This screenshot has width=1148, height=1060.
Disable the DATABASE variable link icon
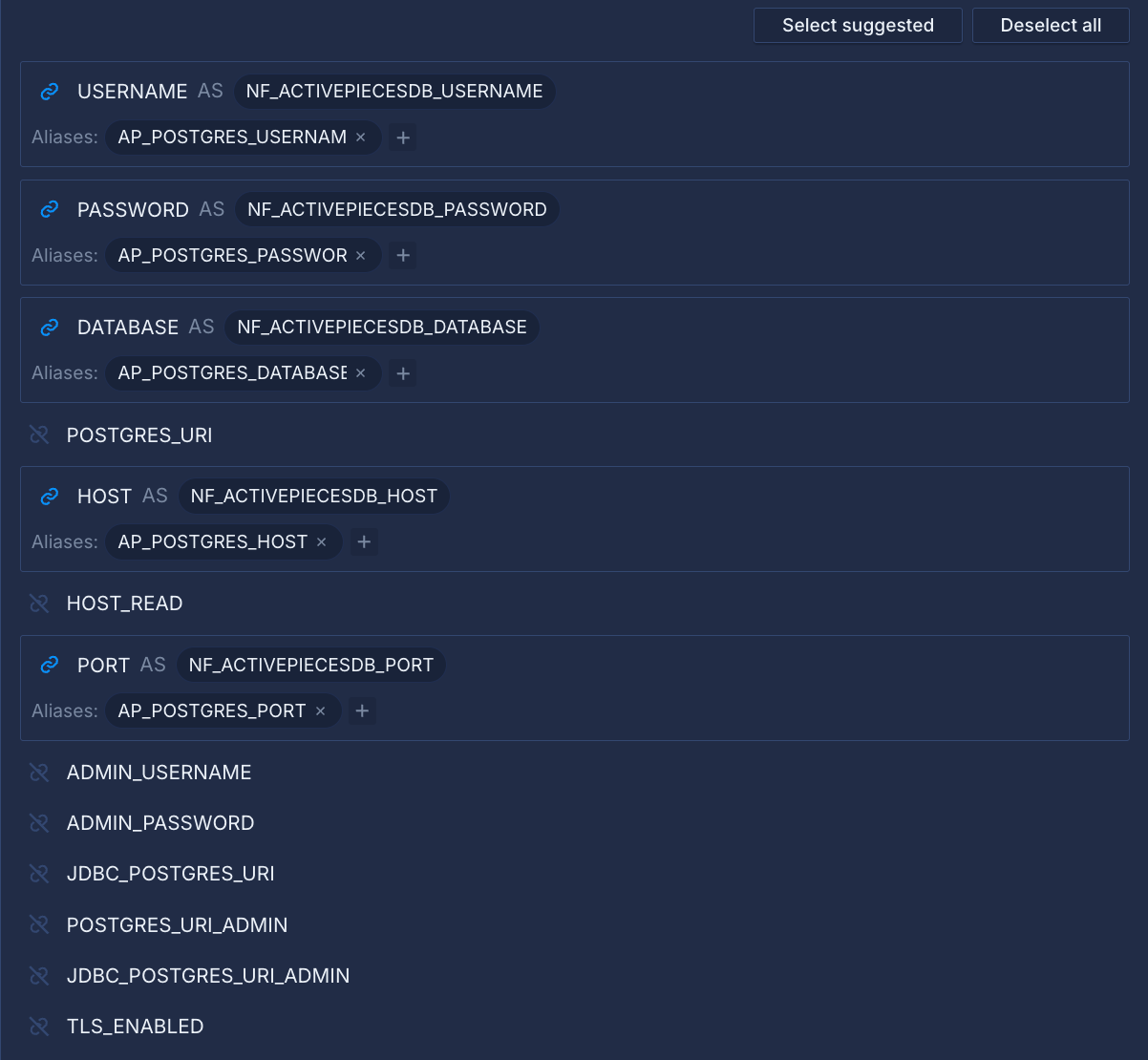tap(50, 328)
